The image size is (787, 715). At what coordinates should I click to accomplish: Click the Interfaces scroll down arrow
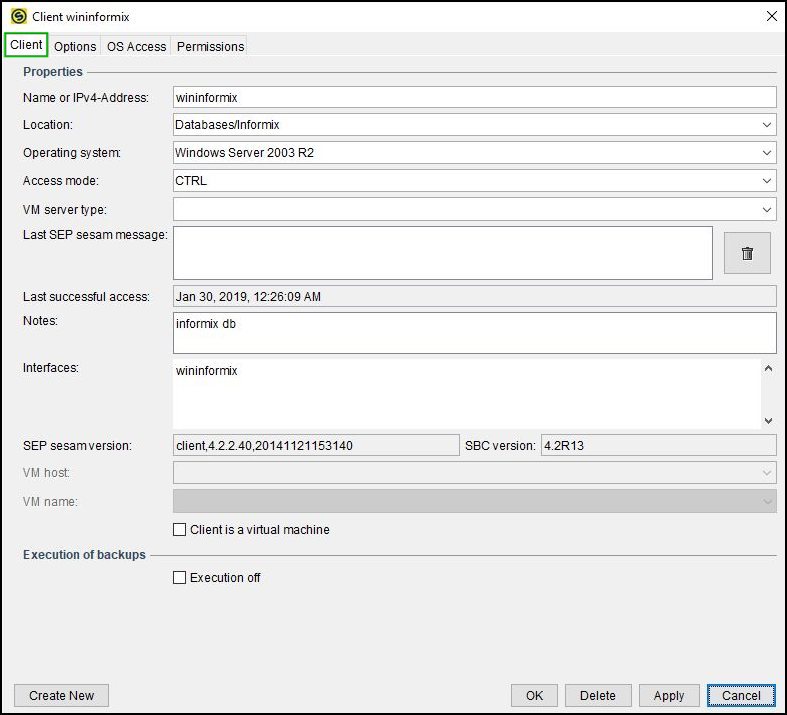pyautogui.click(x=768, y=420)
